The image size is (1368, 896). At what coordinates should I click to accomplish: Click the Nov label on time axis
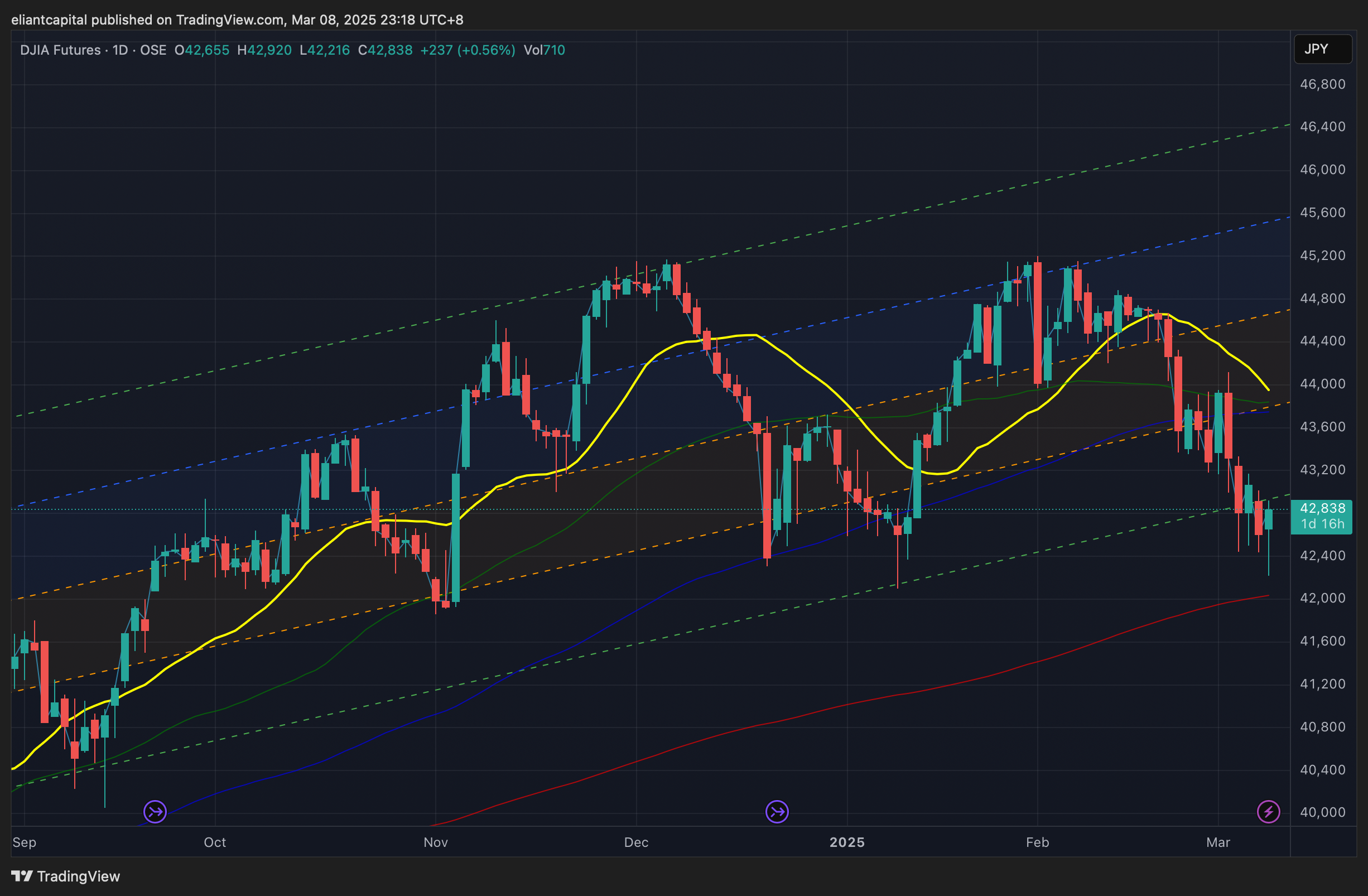coord(435,842)
